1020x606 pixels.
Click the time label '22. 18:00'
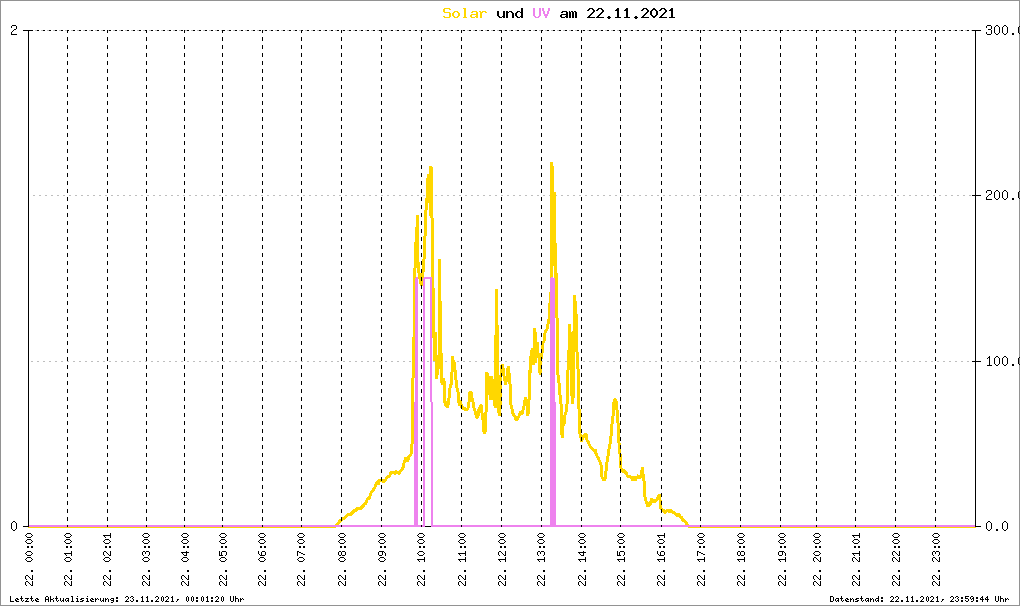tap(741, 560)
